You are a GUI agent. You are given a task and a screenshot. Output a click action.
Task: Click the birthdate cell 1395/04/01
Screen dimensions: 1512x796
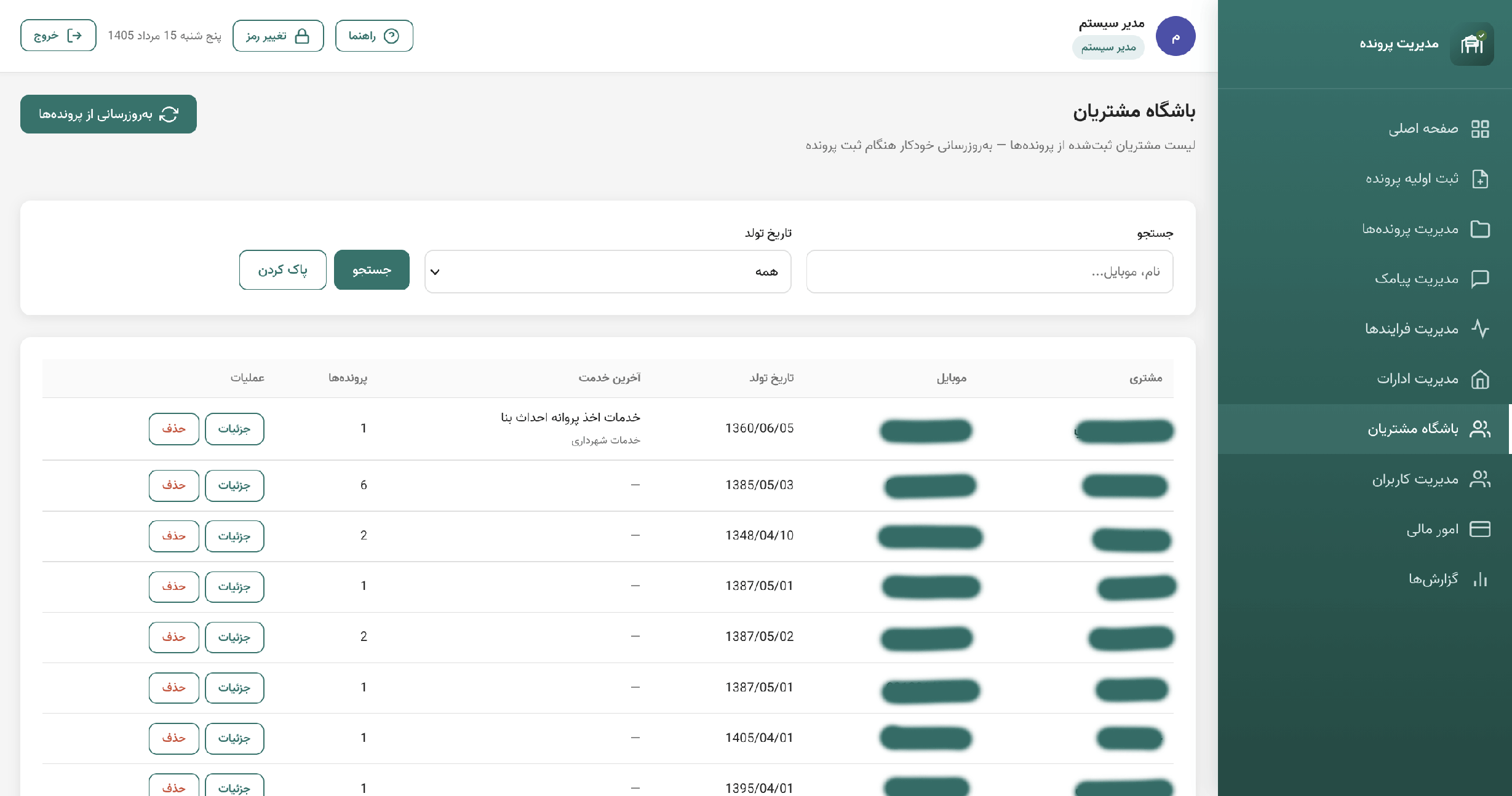pyautogui.click(x=759, y=788)
